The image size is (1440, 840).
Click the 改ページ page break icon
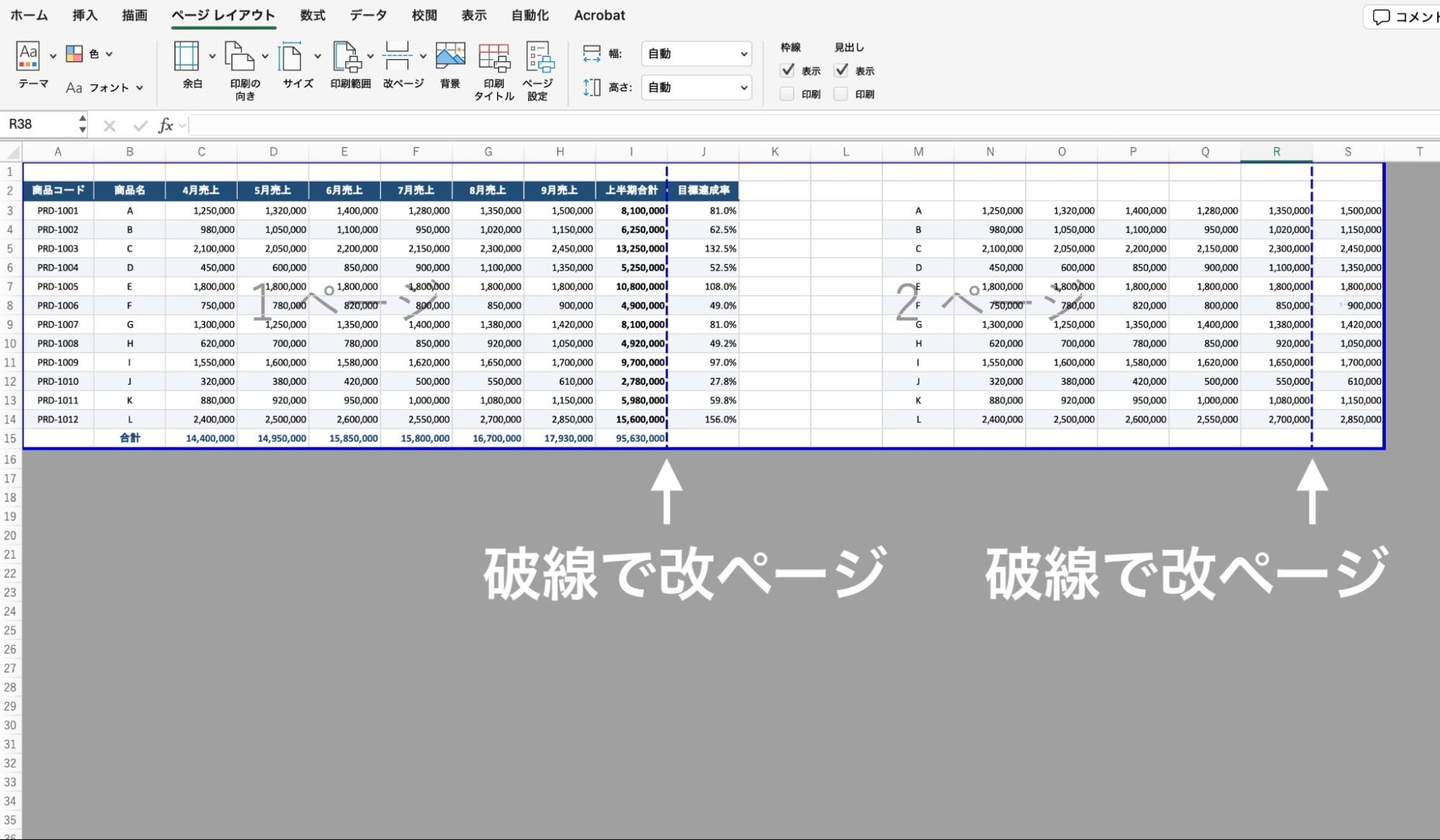point(397,56)
